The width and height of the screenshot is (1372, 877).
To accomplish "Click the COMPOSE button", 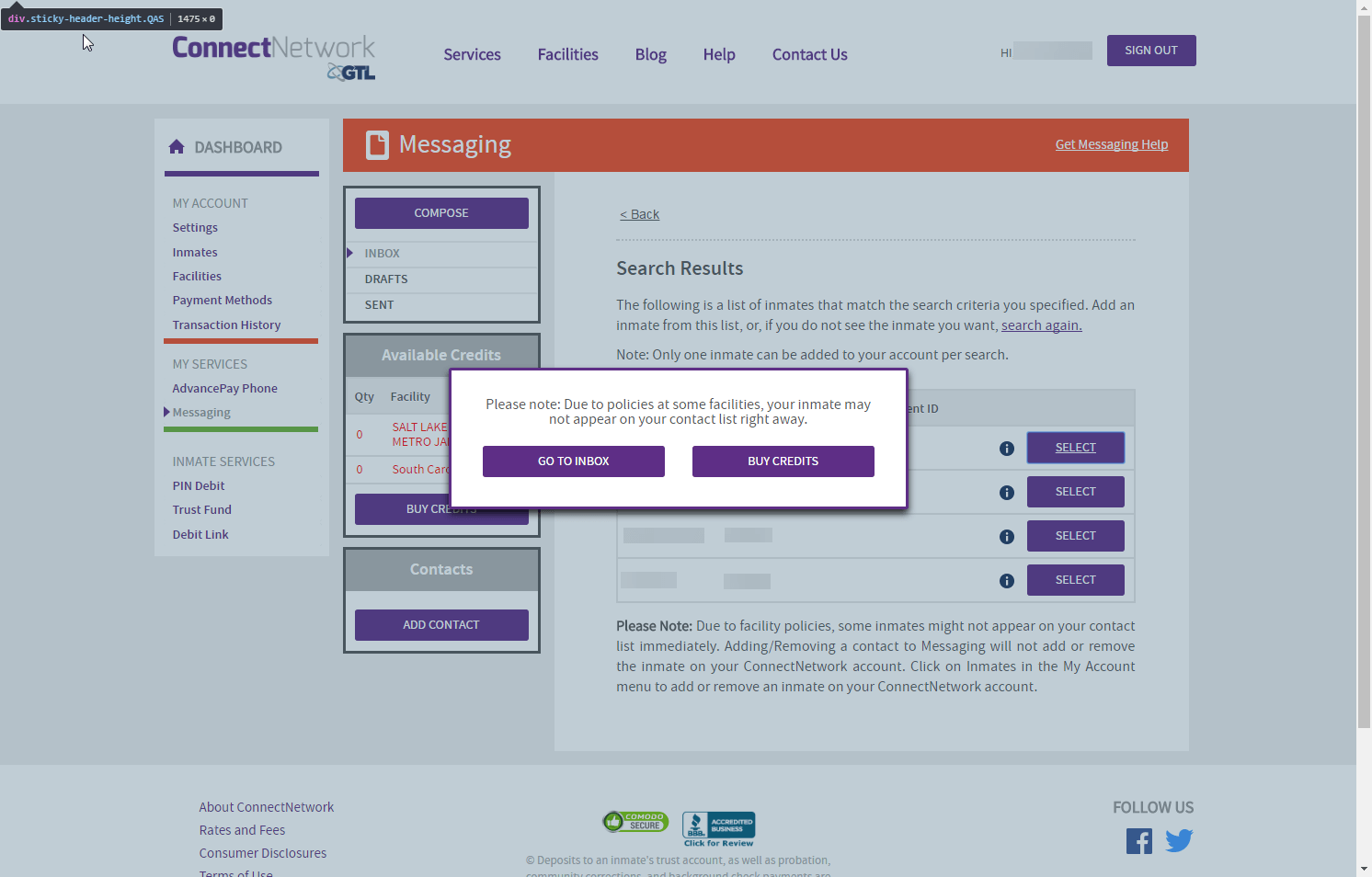I will tap(441, 213).
